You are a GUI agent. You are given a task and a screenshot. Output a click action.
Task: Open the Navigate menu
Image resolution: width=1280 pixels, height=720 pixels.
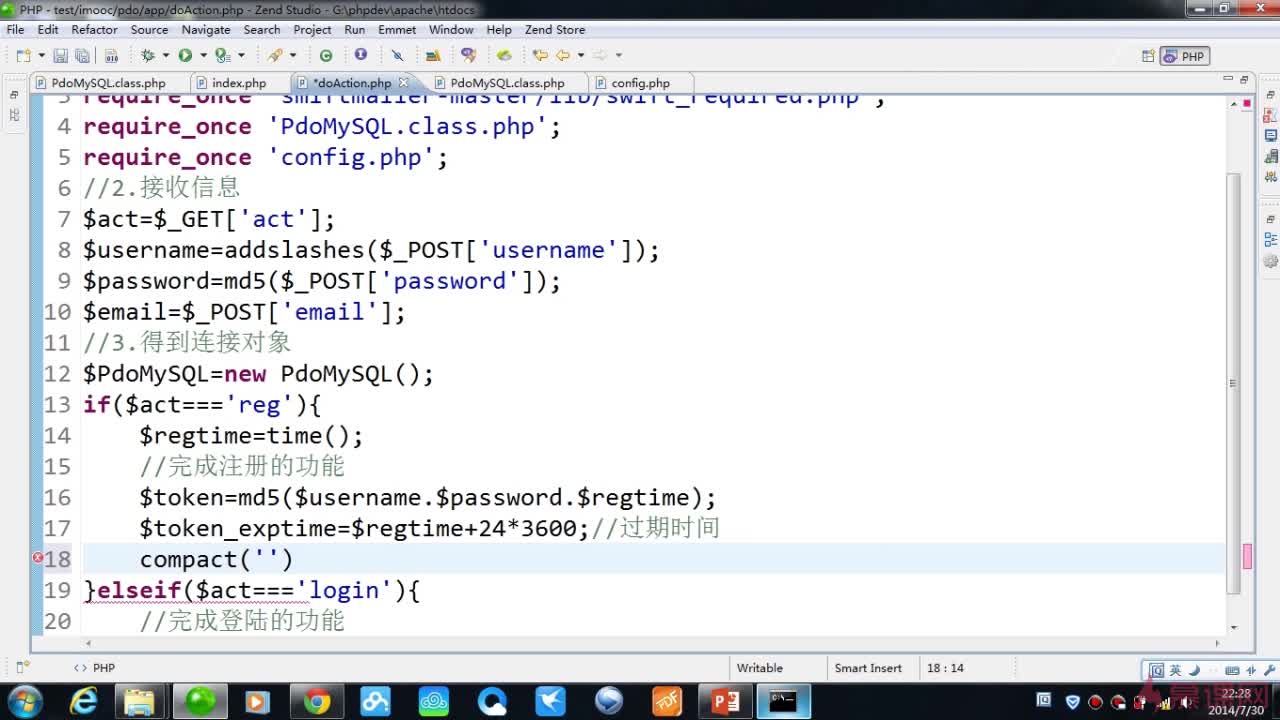coord(206,30)
